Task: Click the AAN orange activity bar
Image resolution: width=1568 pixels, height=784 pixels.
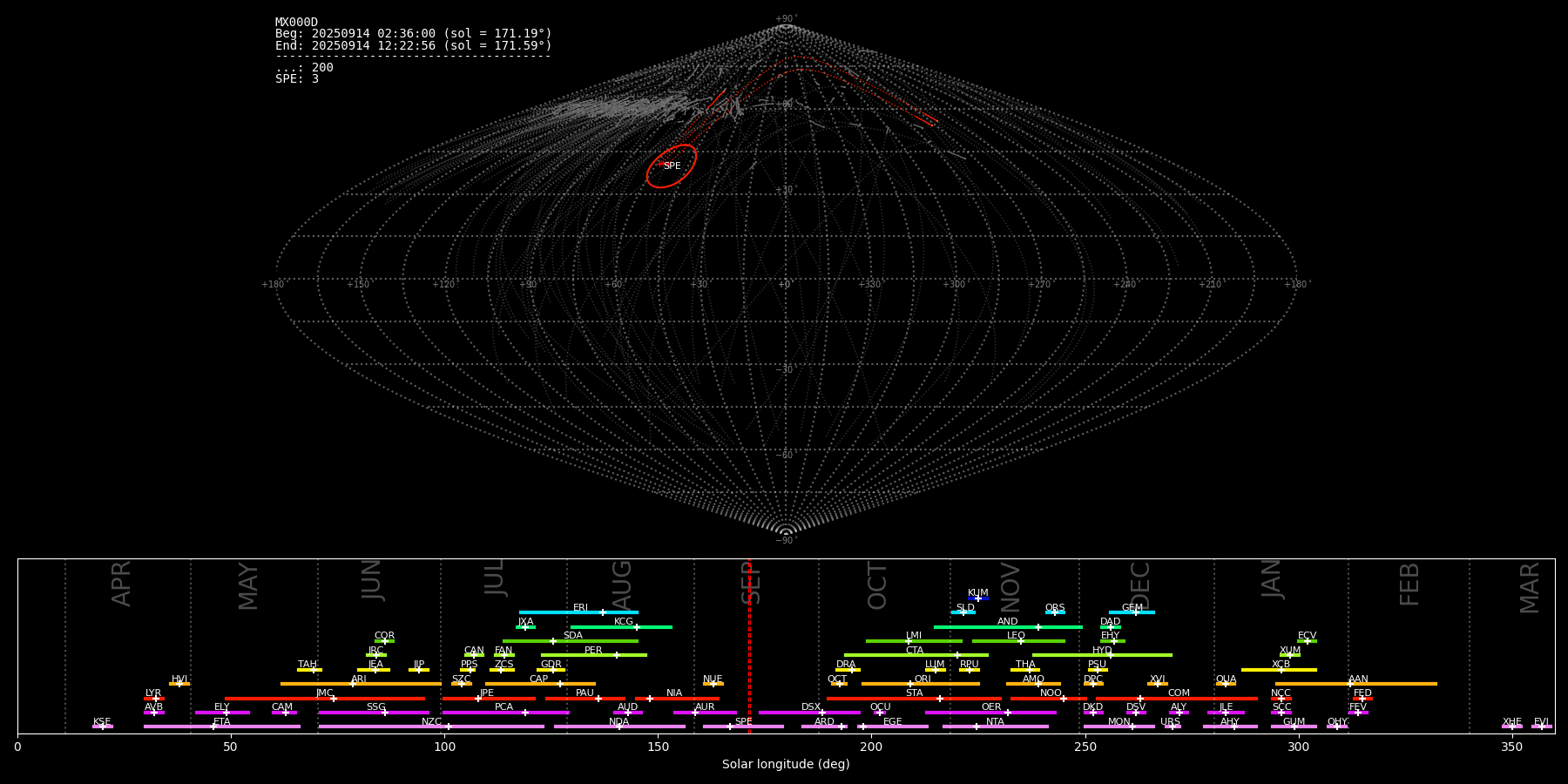Action: pyautogui.click(x=1356, y=684)
